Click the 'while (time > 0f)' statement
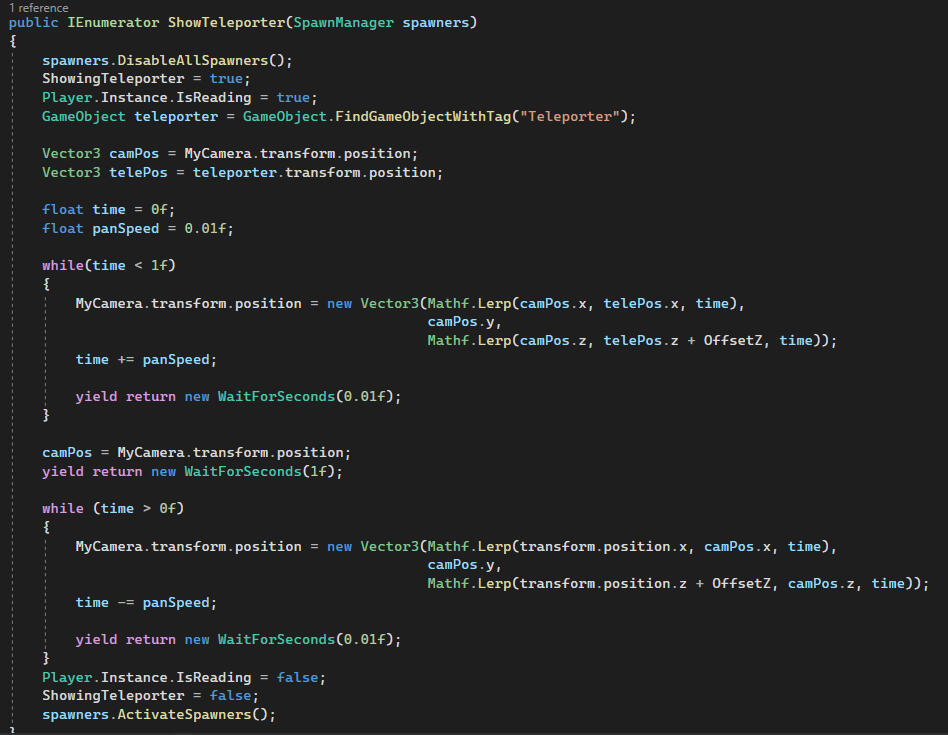 click(x=113, y=508)
